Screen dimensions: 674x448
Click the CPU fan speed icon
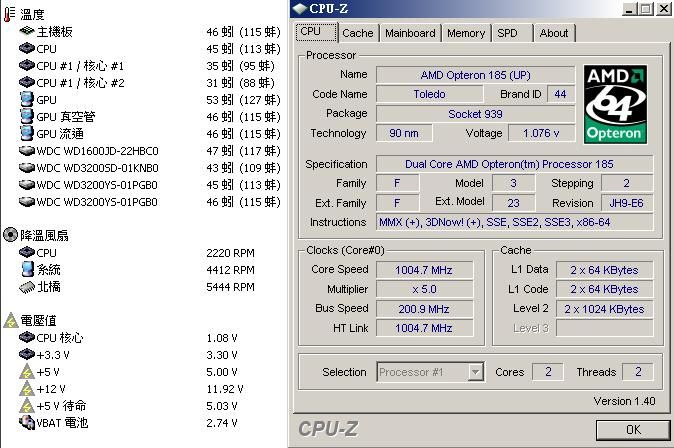coord(26,253)
